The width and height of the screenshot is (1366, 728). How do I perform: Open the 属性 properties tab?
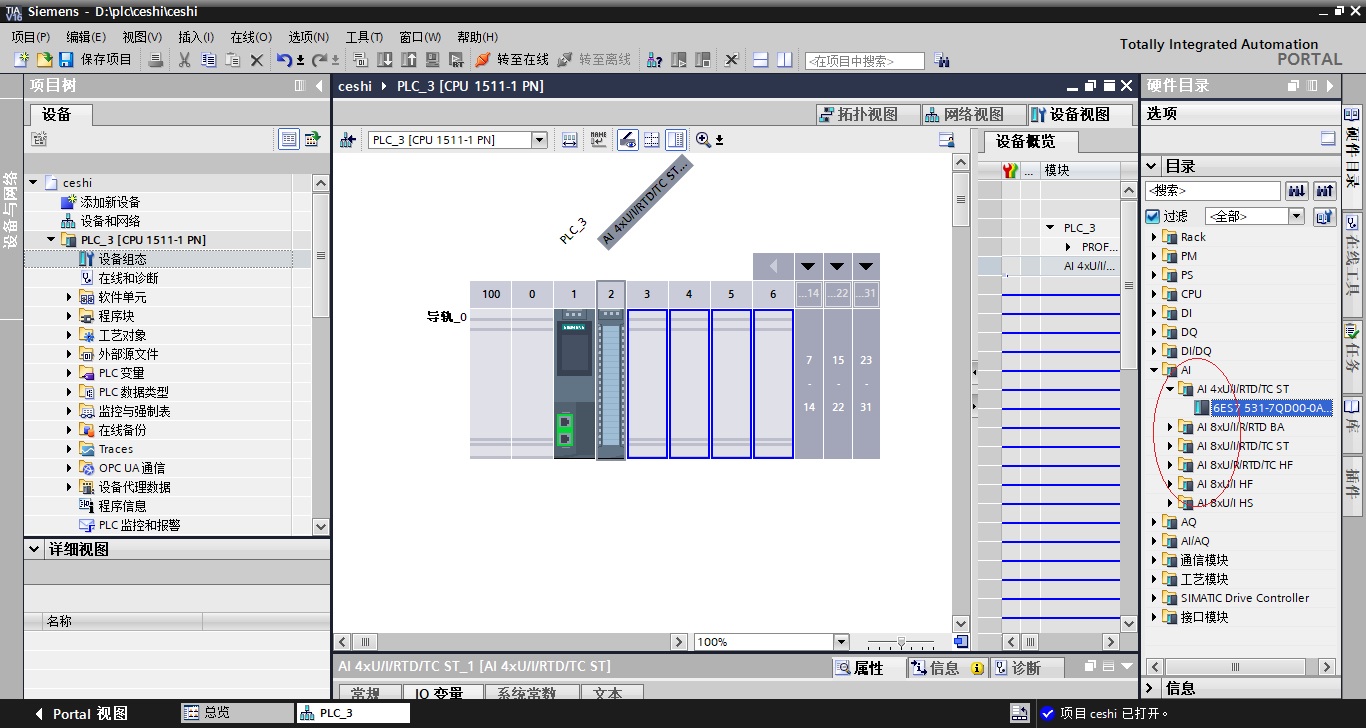coord(868,668)
